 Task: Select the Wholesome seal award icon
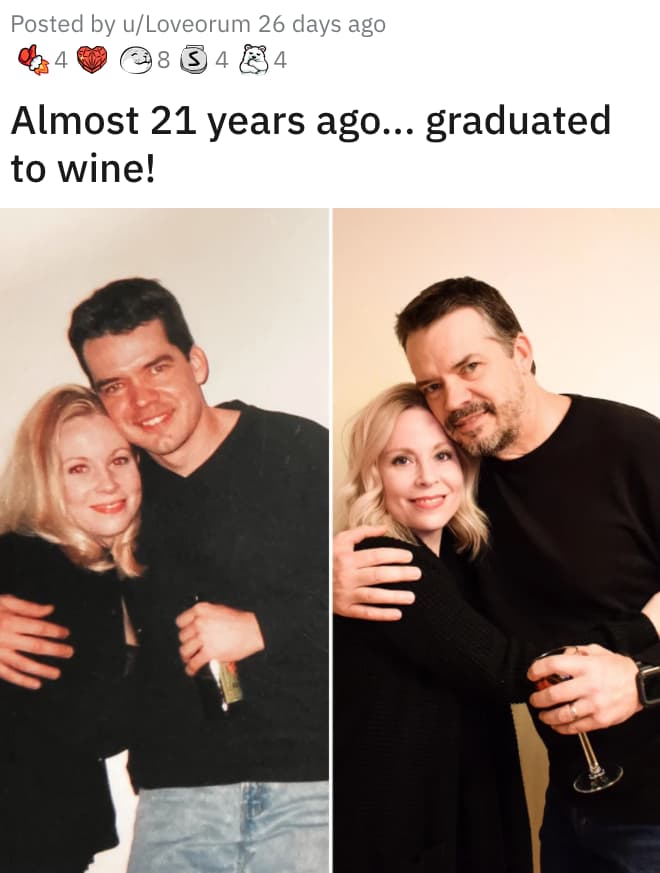click(137, 60)
